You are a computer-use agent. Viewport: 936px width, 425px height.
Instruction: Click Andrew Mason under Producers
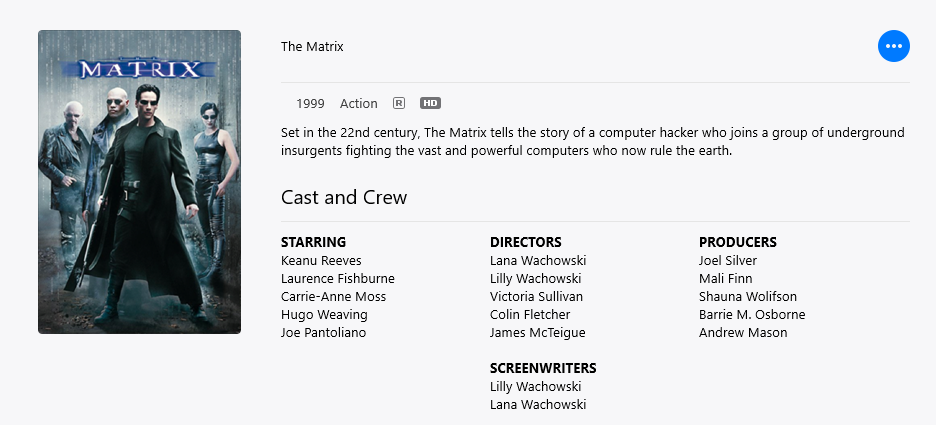point(743,332)
